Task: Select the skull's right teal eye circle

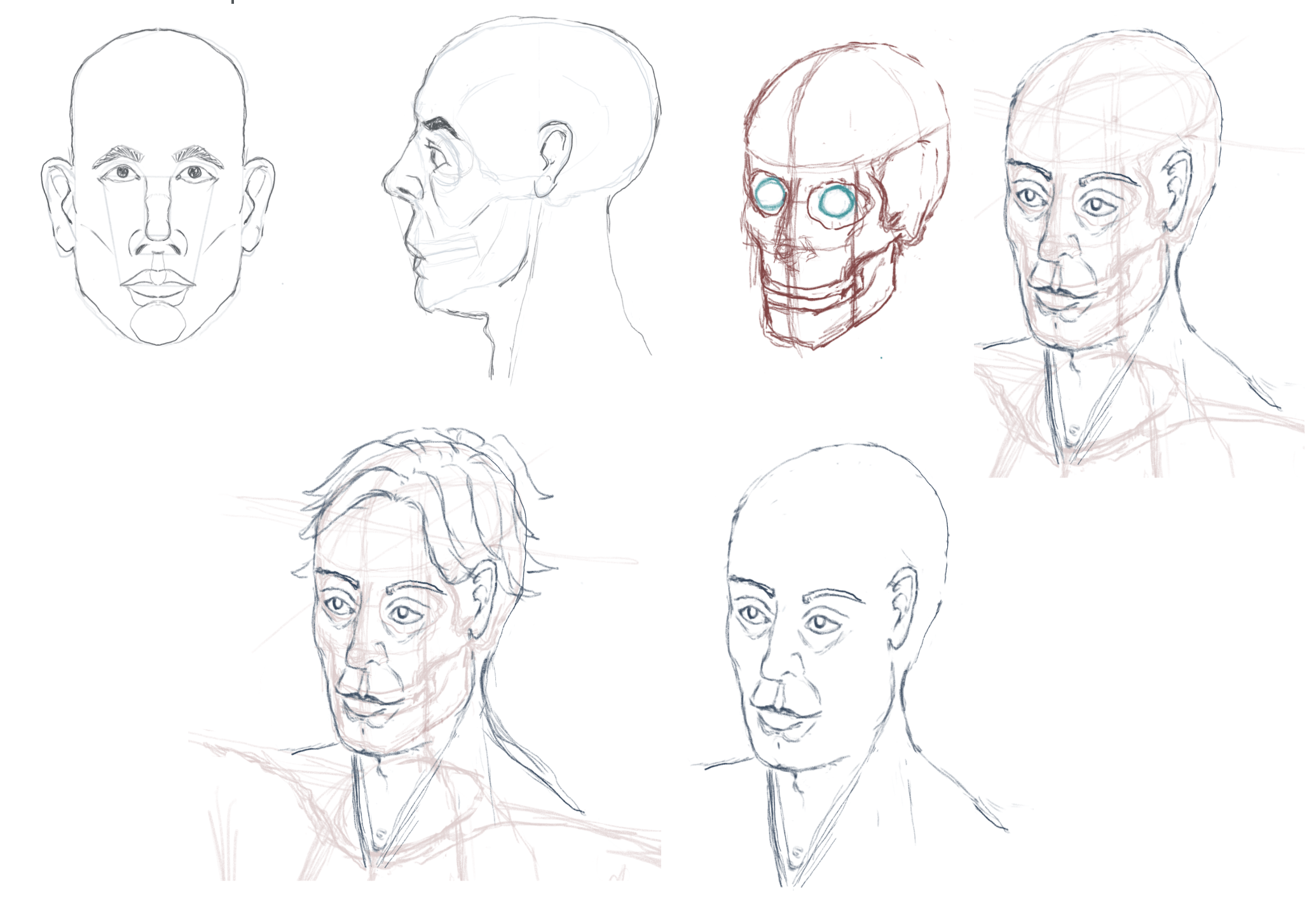Action: (835, 202)
